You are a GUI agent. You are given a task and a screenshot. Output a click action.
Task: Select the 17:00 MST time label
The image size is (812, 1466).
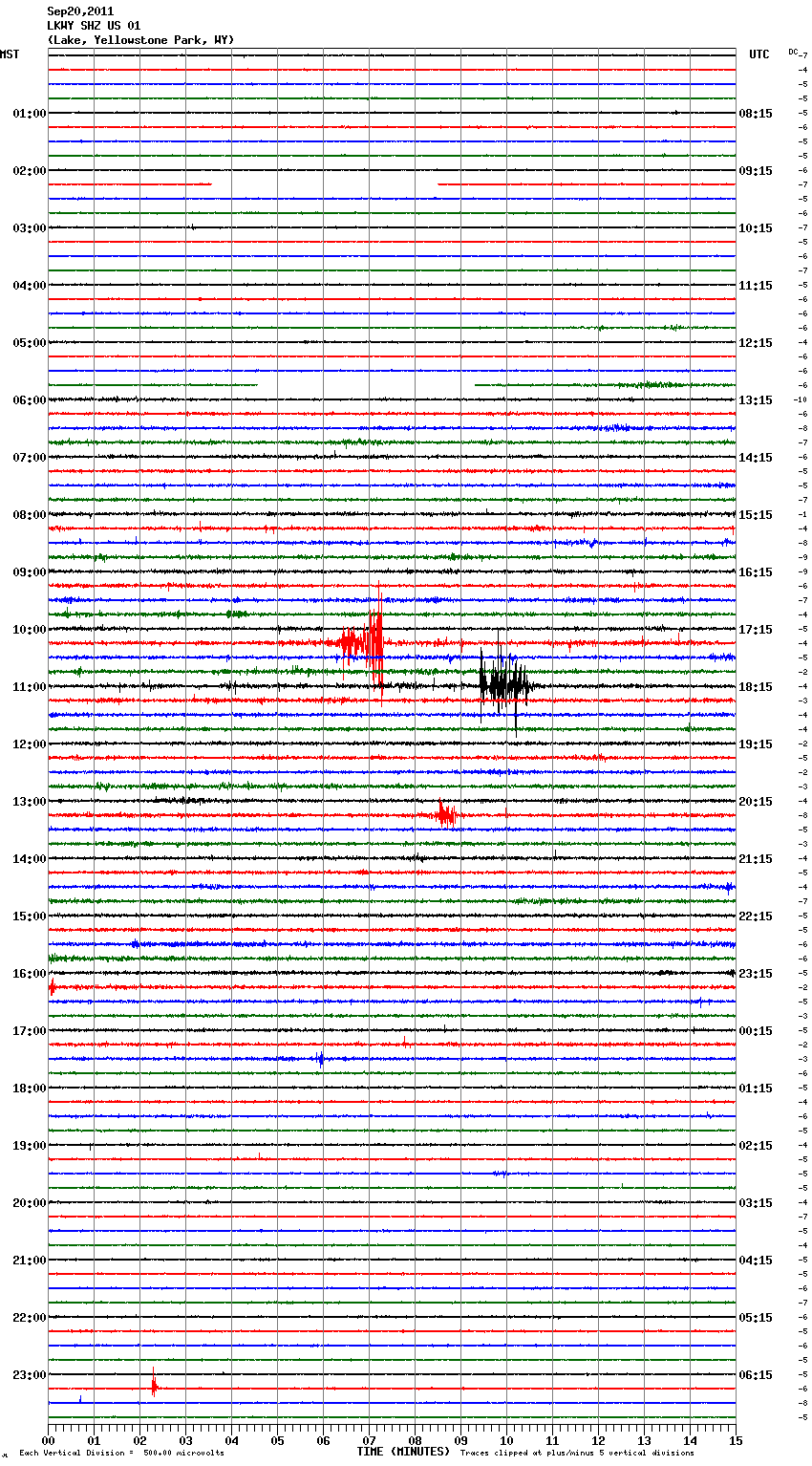(x=30, y=1031)
